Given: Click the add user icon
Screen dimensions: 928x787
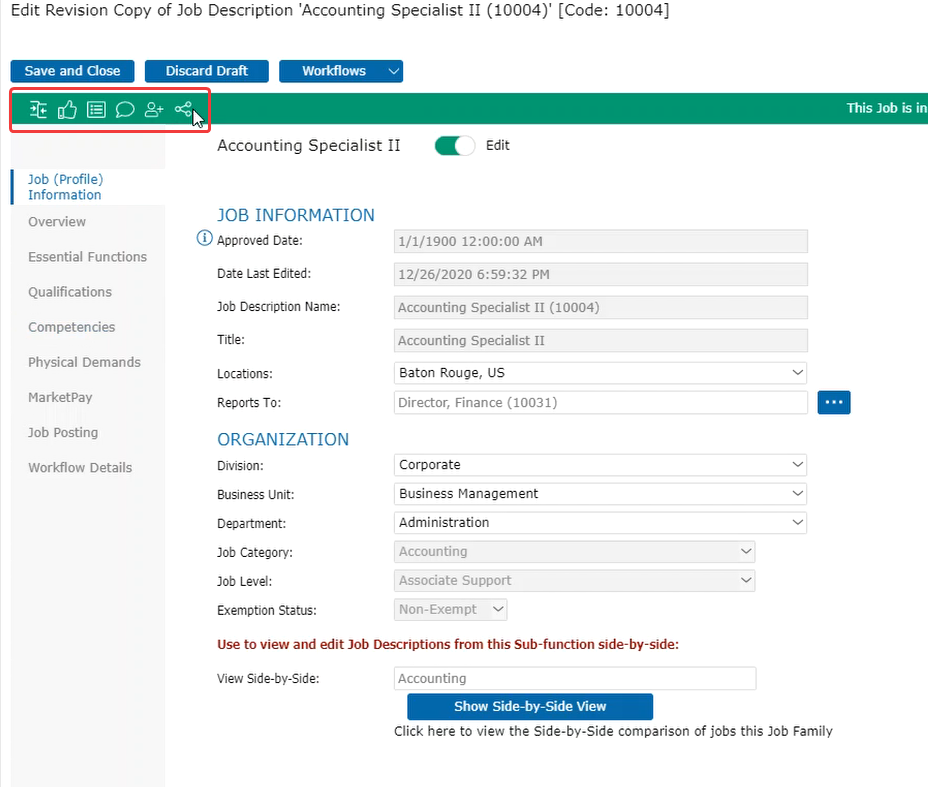Looking at the screenshot, I should [154, 110].
